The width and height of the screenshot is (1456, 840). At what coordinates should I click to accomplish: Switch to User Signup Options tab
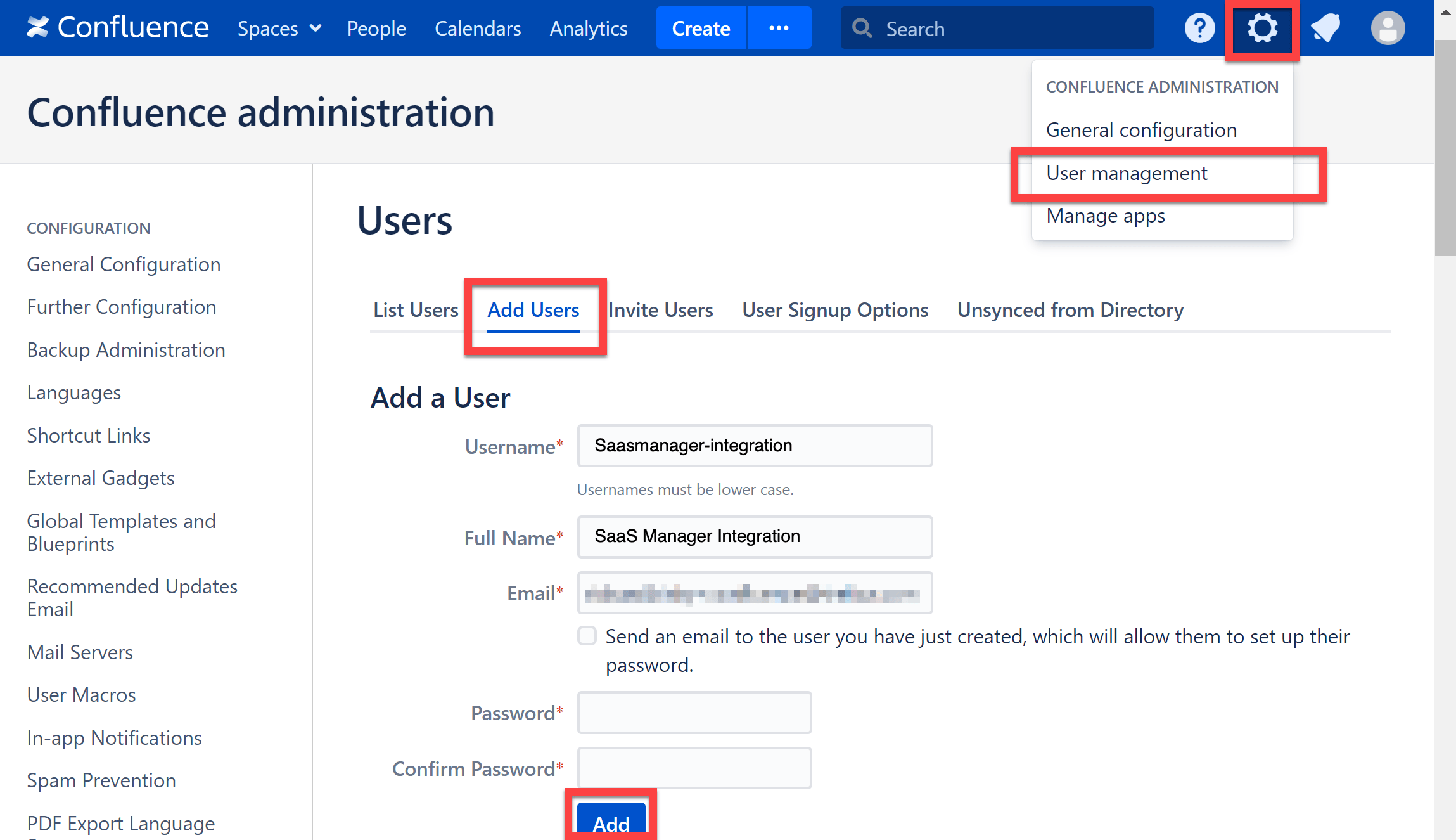[x=835, y=310]
